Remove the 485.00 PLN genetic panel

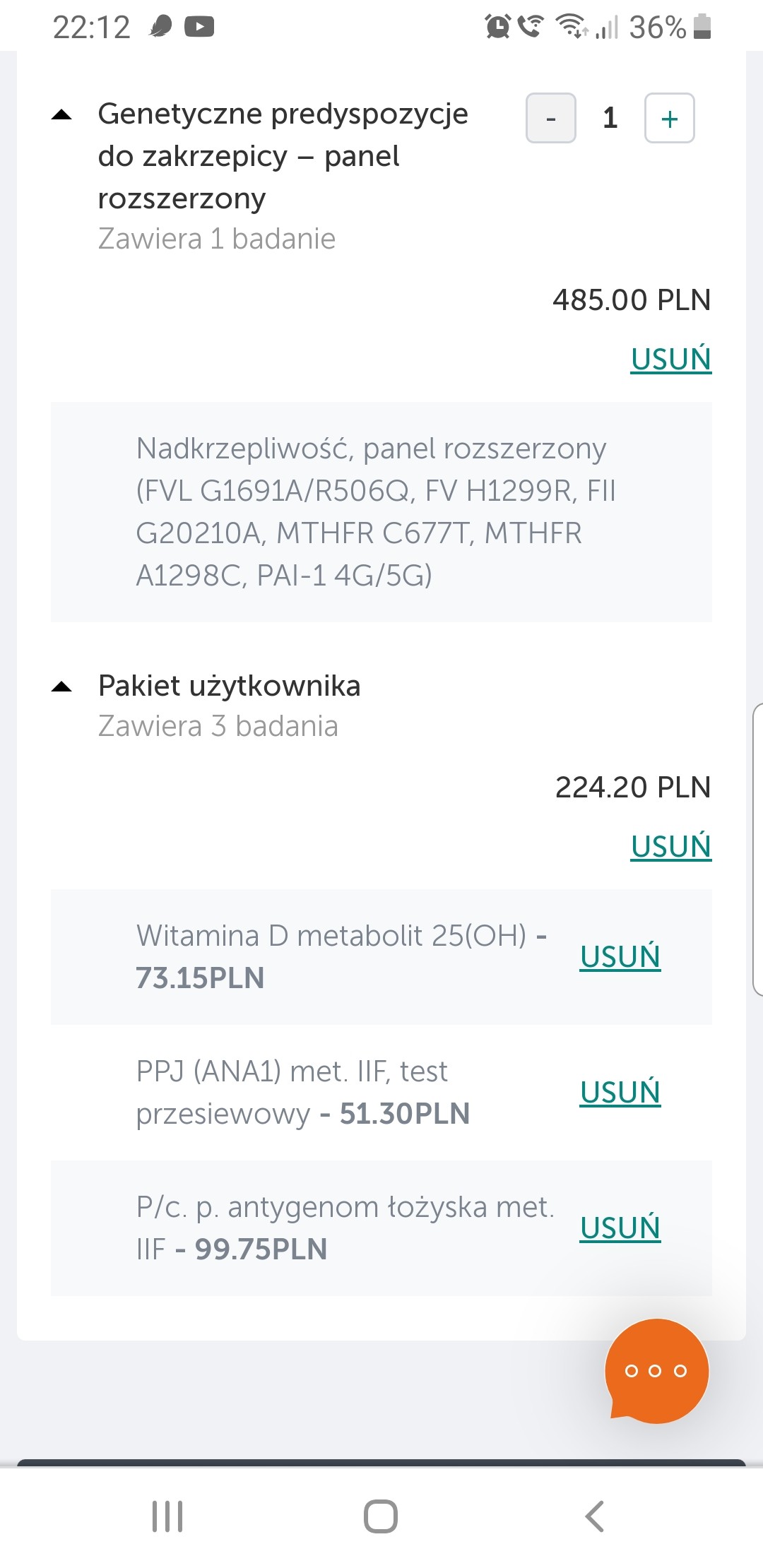click(670, 359)
